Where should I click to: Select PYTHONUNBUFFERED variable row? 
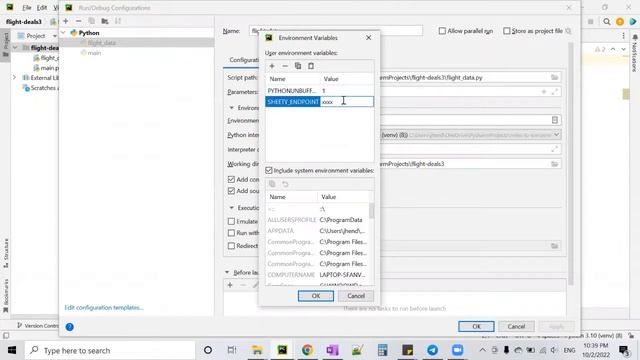point(320,91)
